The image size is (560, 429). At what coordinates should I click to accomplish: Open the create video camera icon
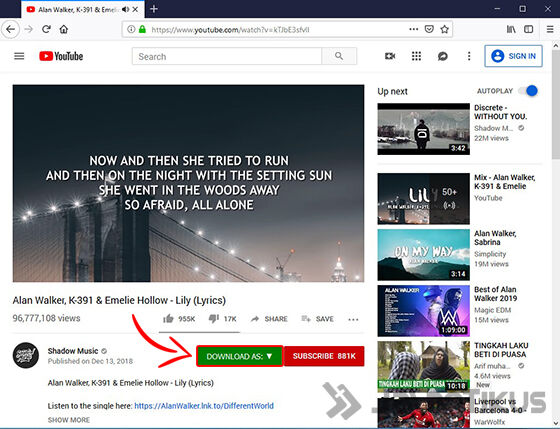pyautogui.click(x=390, y=56)
